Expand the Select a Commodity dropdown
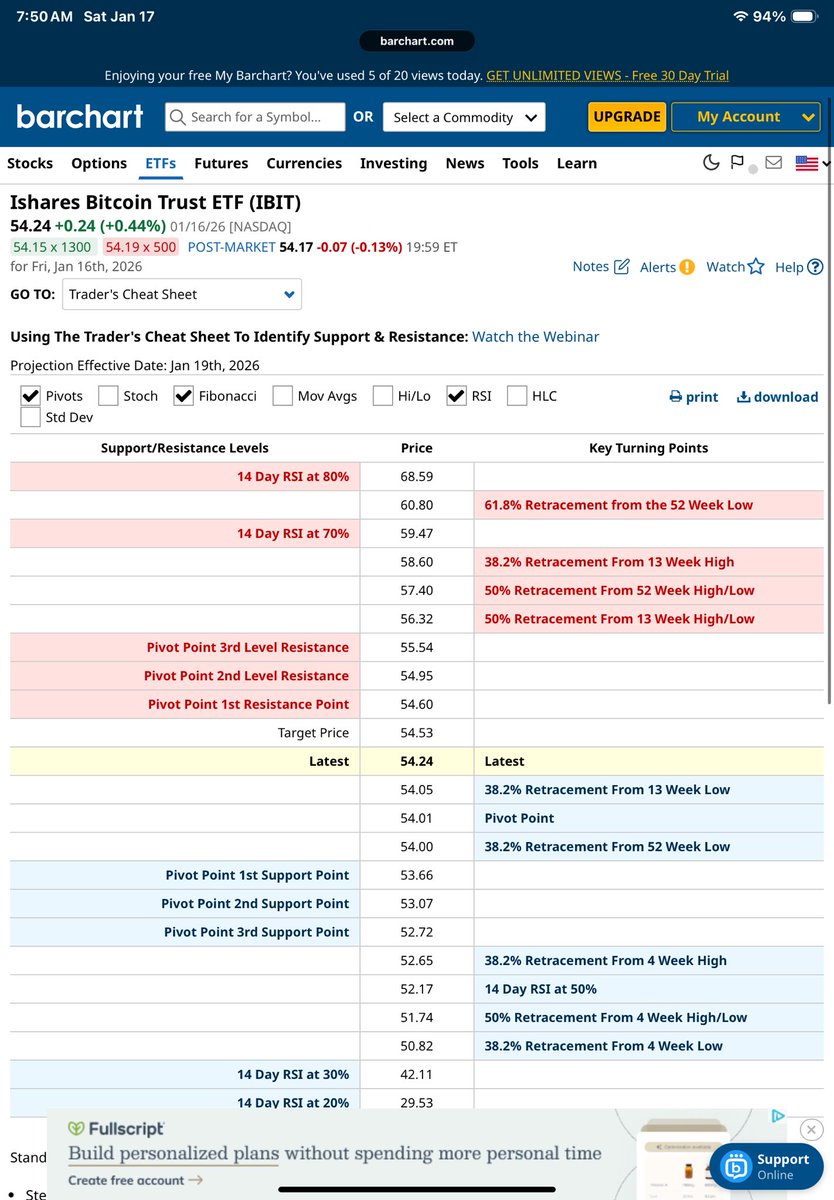Viewport: 834px width, 1200px height. tap(464, 117)
